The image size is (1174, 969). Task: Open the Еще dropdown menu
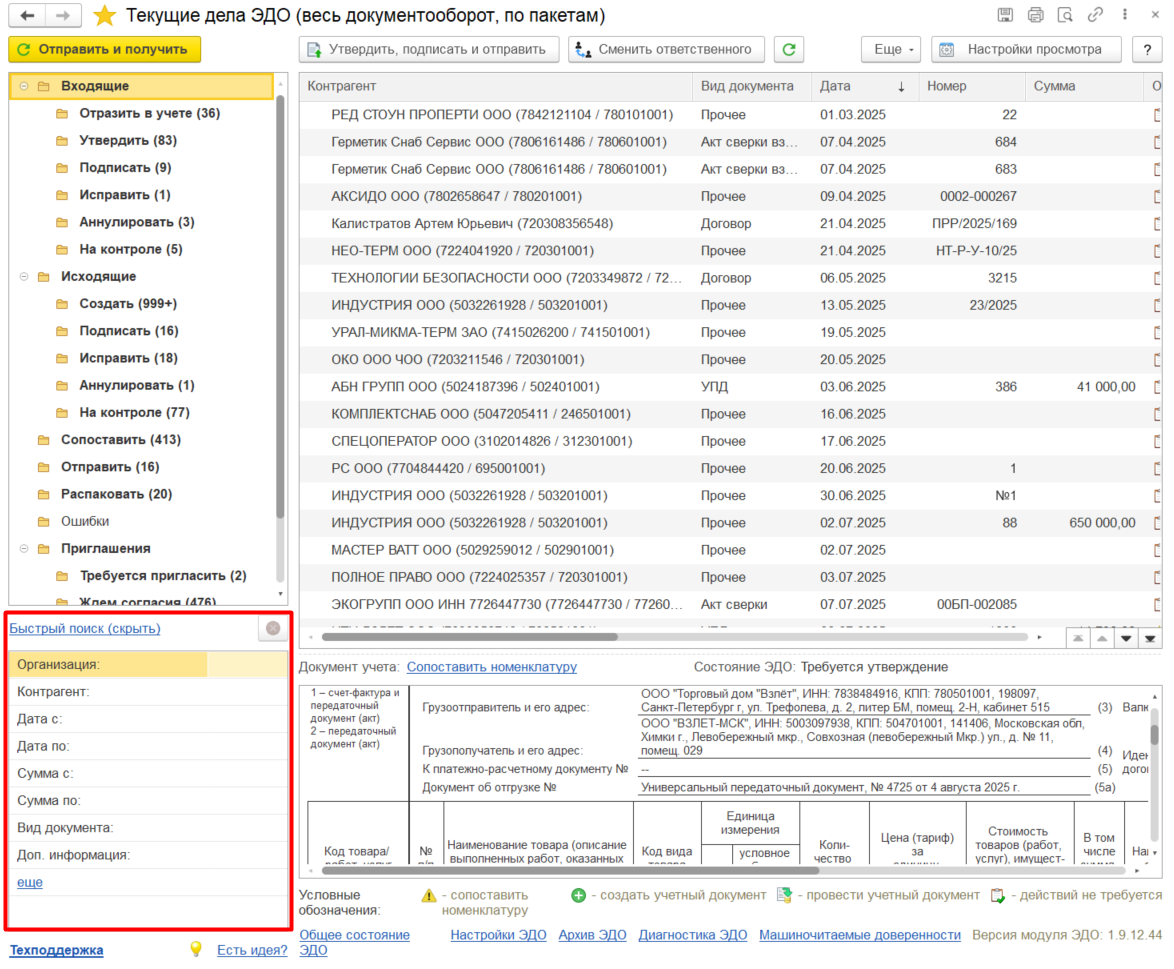891,49
